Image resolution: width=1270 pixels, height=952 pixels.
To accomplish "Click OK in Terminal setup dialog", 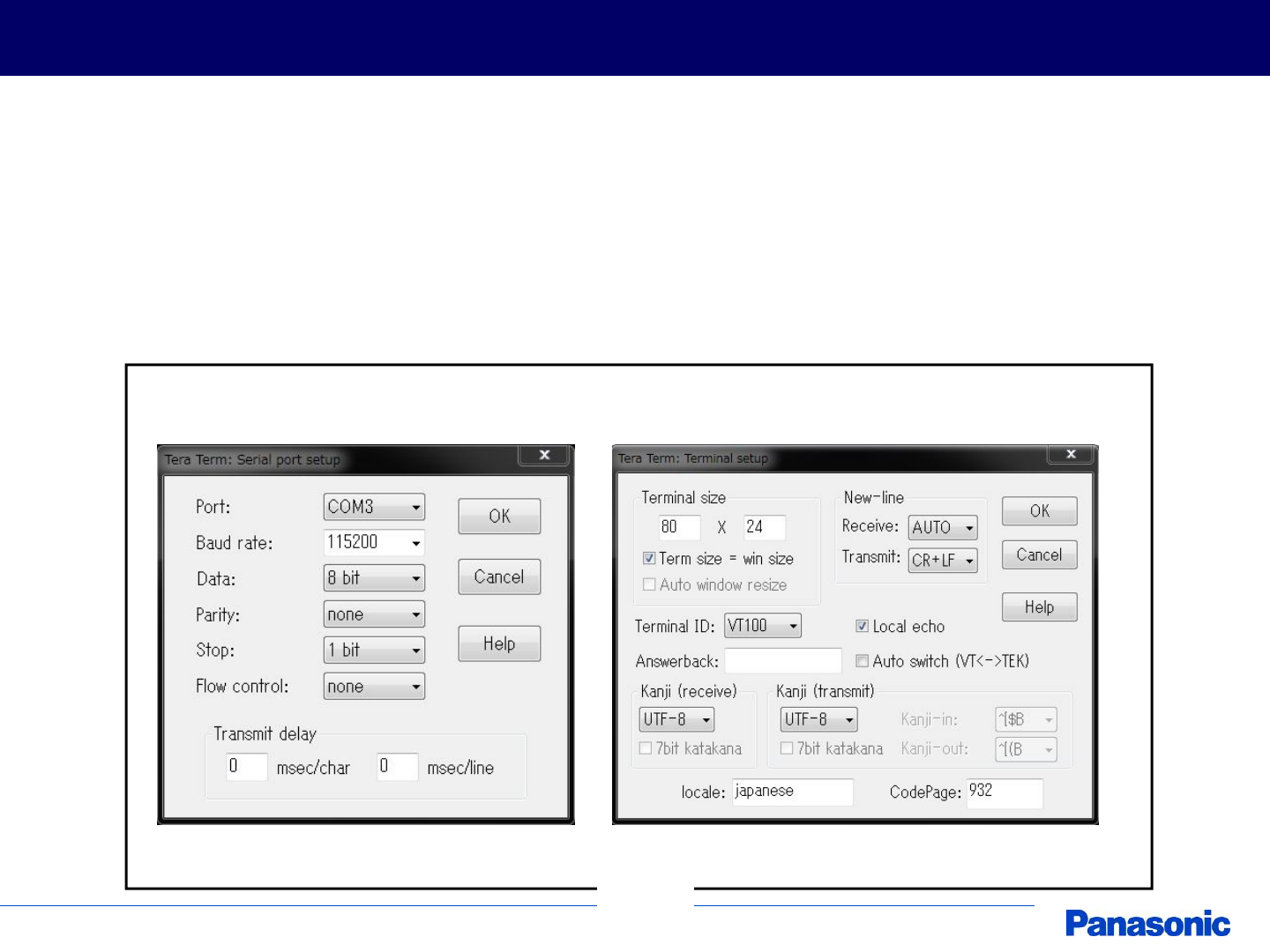I will [x=1040, y=511].
